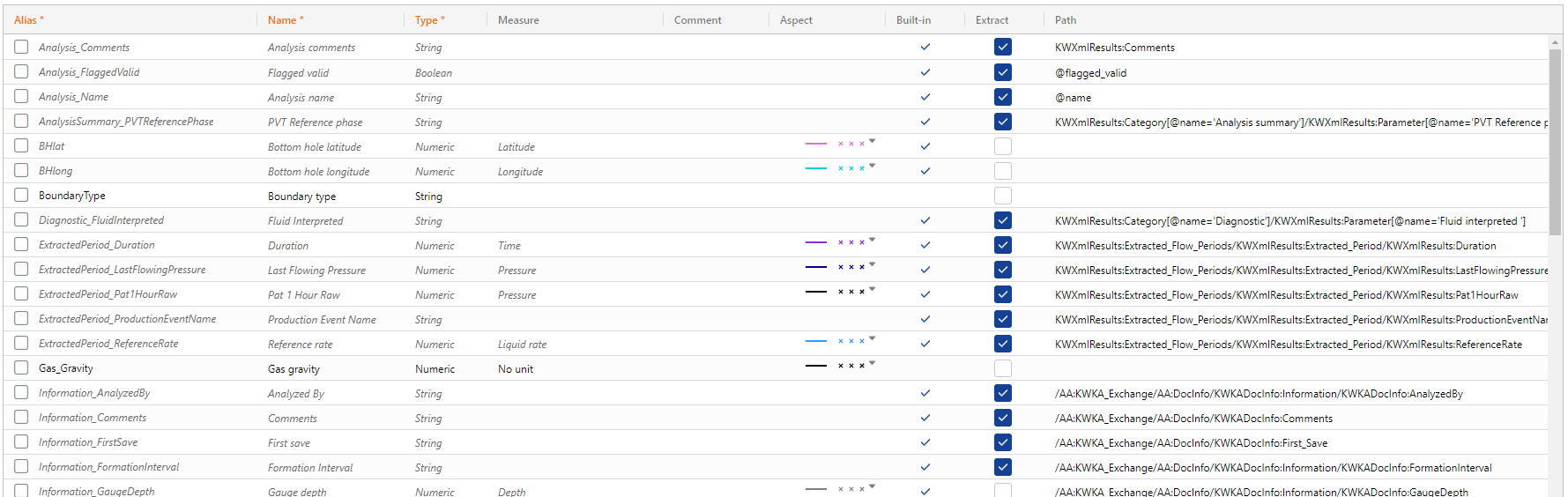Click the vertical scrollbar thumb
Image resolution: width=1568 pixels, height=497 pixels.
tap(1555, 141)
